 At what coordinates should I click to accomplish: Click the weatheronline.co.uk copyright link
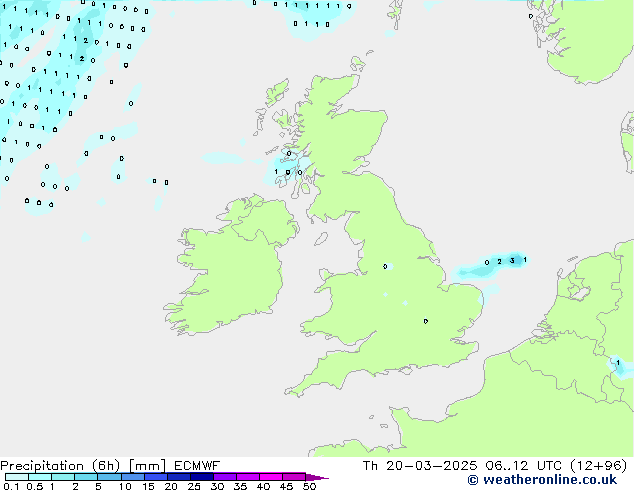click(542, 480)
